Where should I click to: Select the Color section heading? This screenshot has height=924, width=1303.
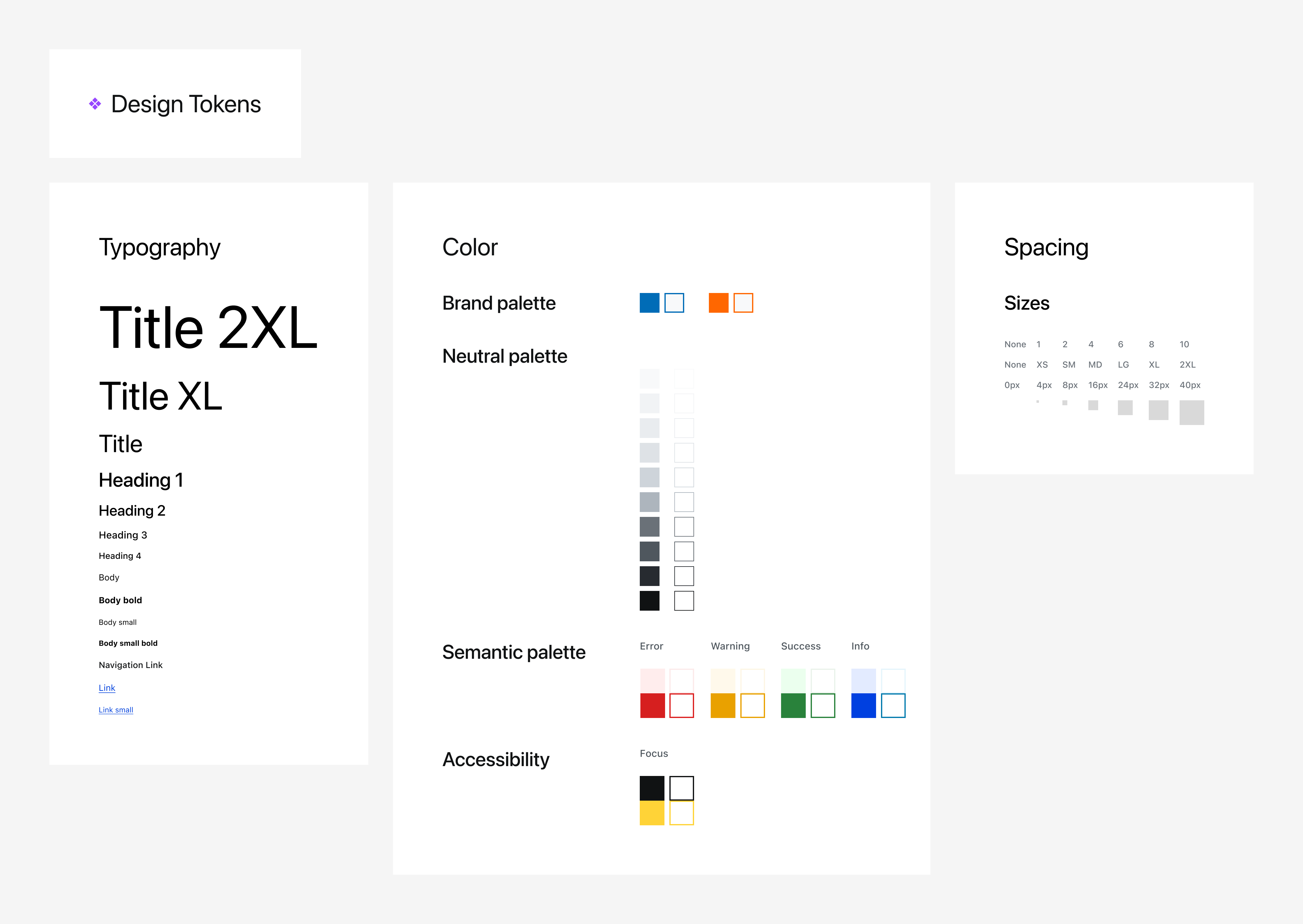point(470,247)
